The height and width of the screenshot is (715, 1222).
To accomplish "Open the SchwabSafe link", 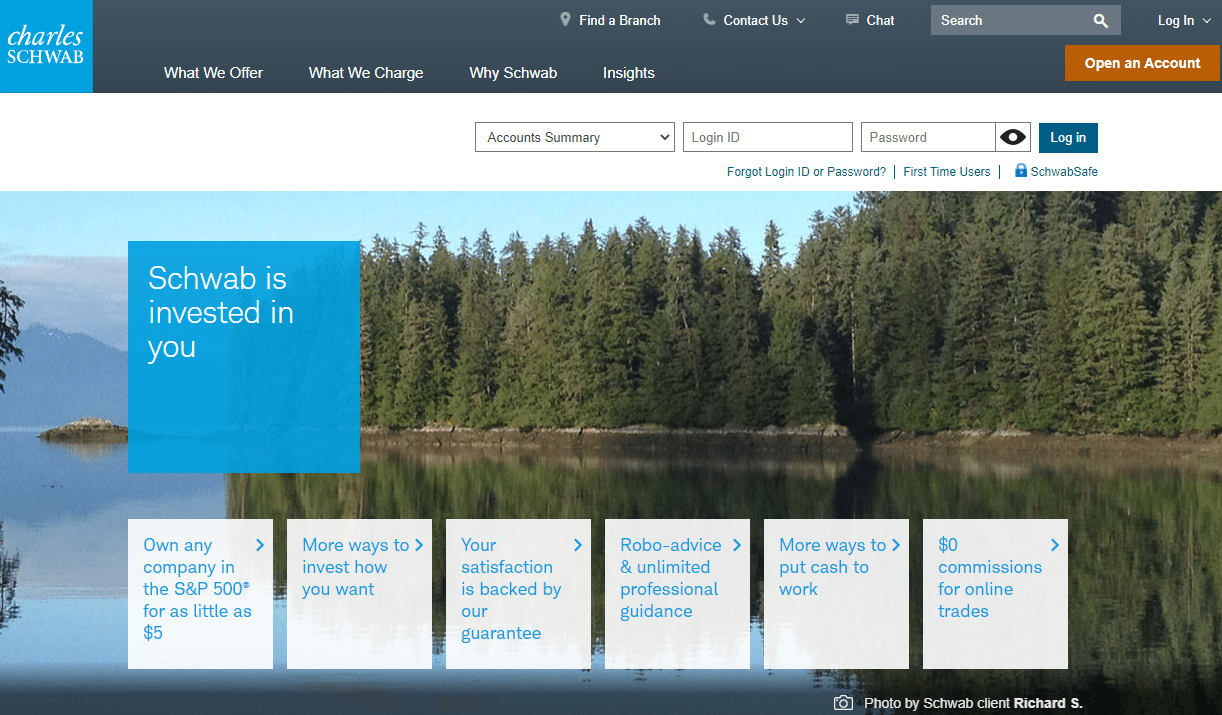I will (x=1064, y=172).
